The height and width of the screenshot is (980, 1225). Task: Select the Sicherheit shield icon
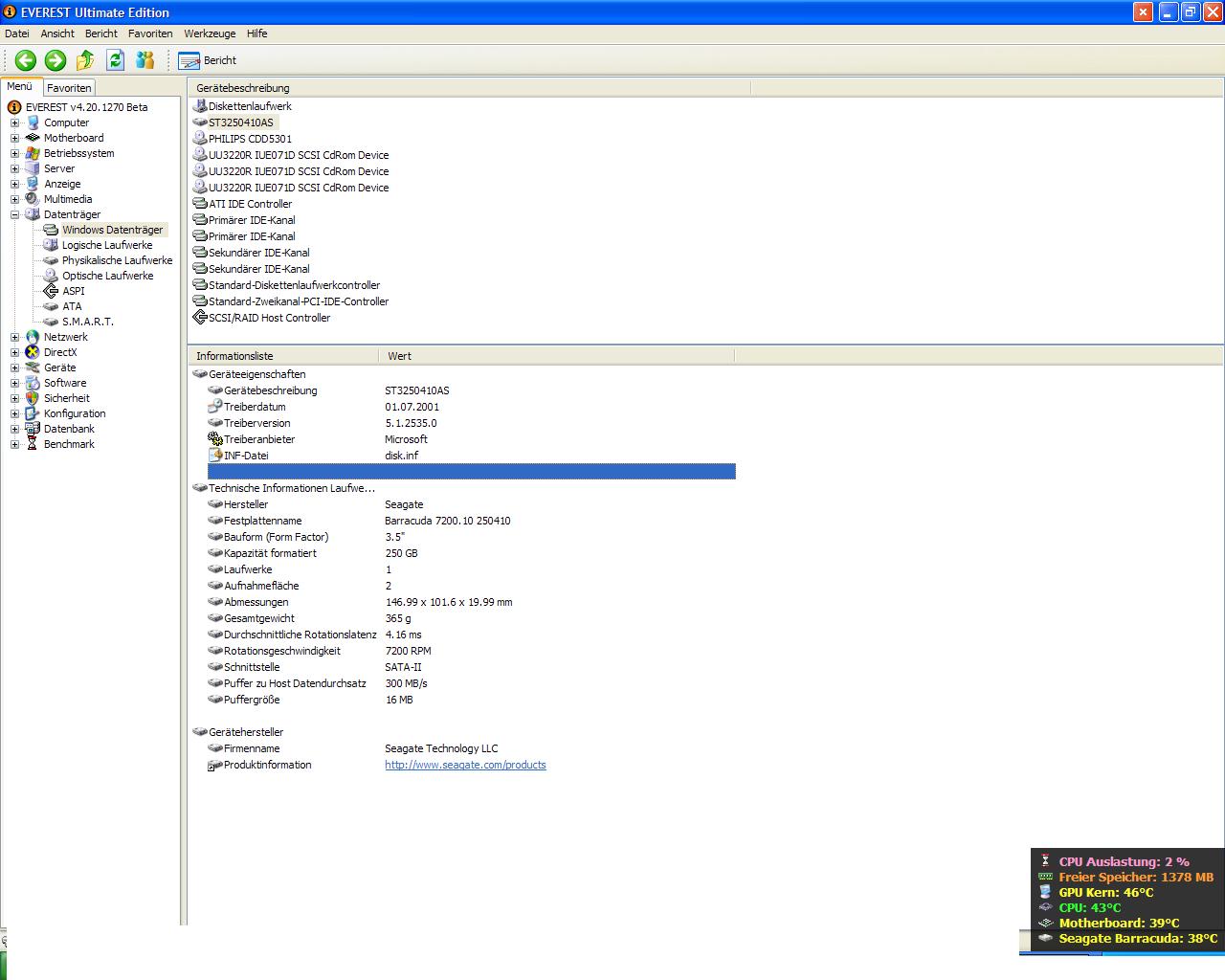(x=33, y=398)
